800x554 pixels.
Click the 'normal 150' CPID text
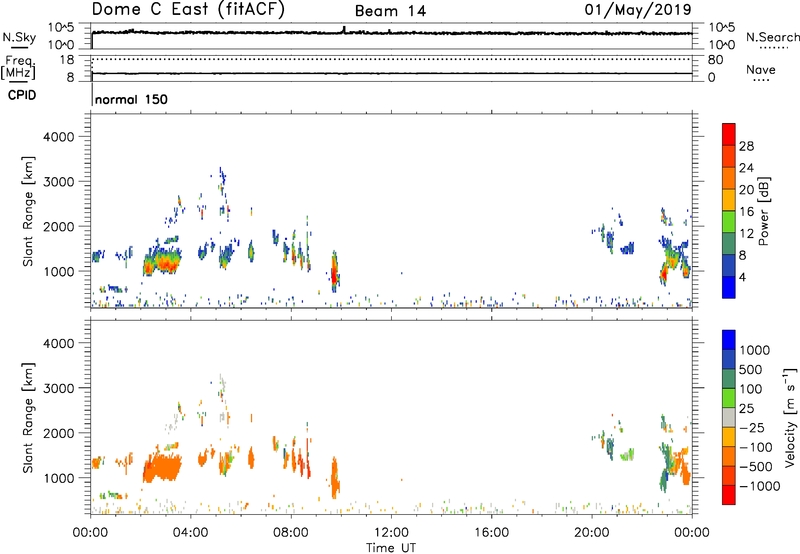click(x=131, y=99)
